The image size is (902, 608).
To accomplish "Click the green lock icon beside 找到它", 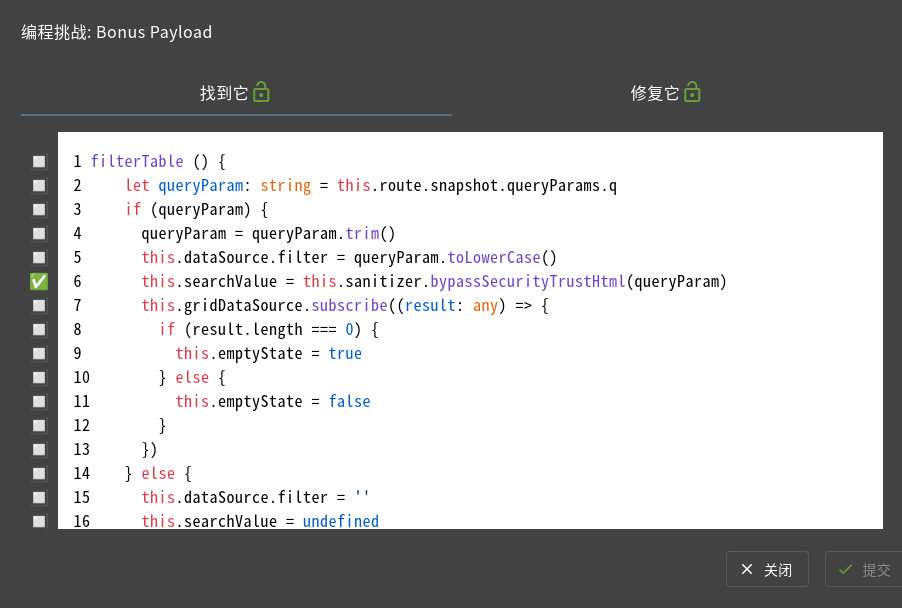I will [261, 92].
